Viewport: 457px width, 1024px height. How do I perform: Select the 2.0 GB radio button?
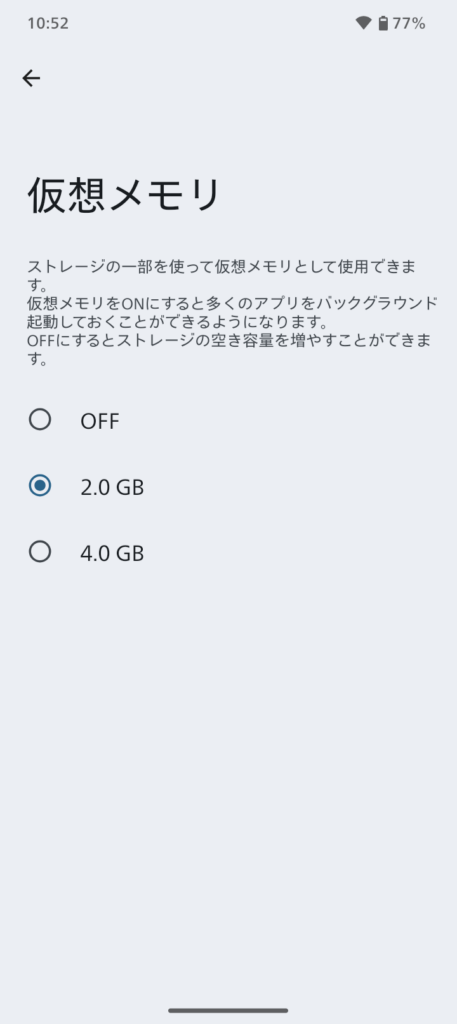[x=40, y=486]
